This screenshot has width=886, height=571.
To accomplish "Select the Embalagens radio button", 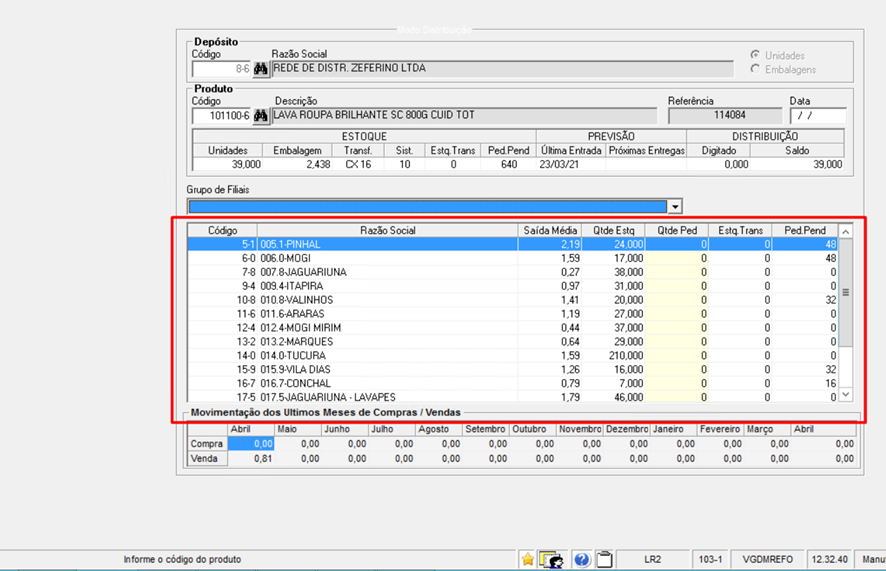I will pos(755,69).
